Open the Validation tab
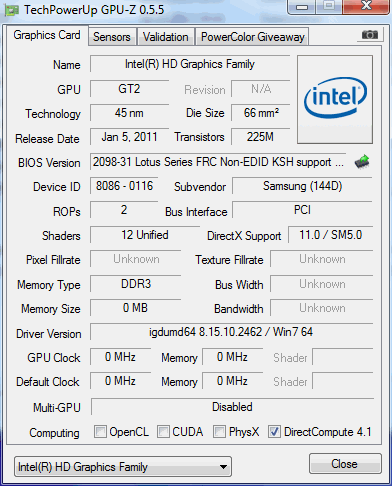392x486 pixels. click(x=166, y=37)
